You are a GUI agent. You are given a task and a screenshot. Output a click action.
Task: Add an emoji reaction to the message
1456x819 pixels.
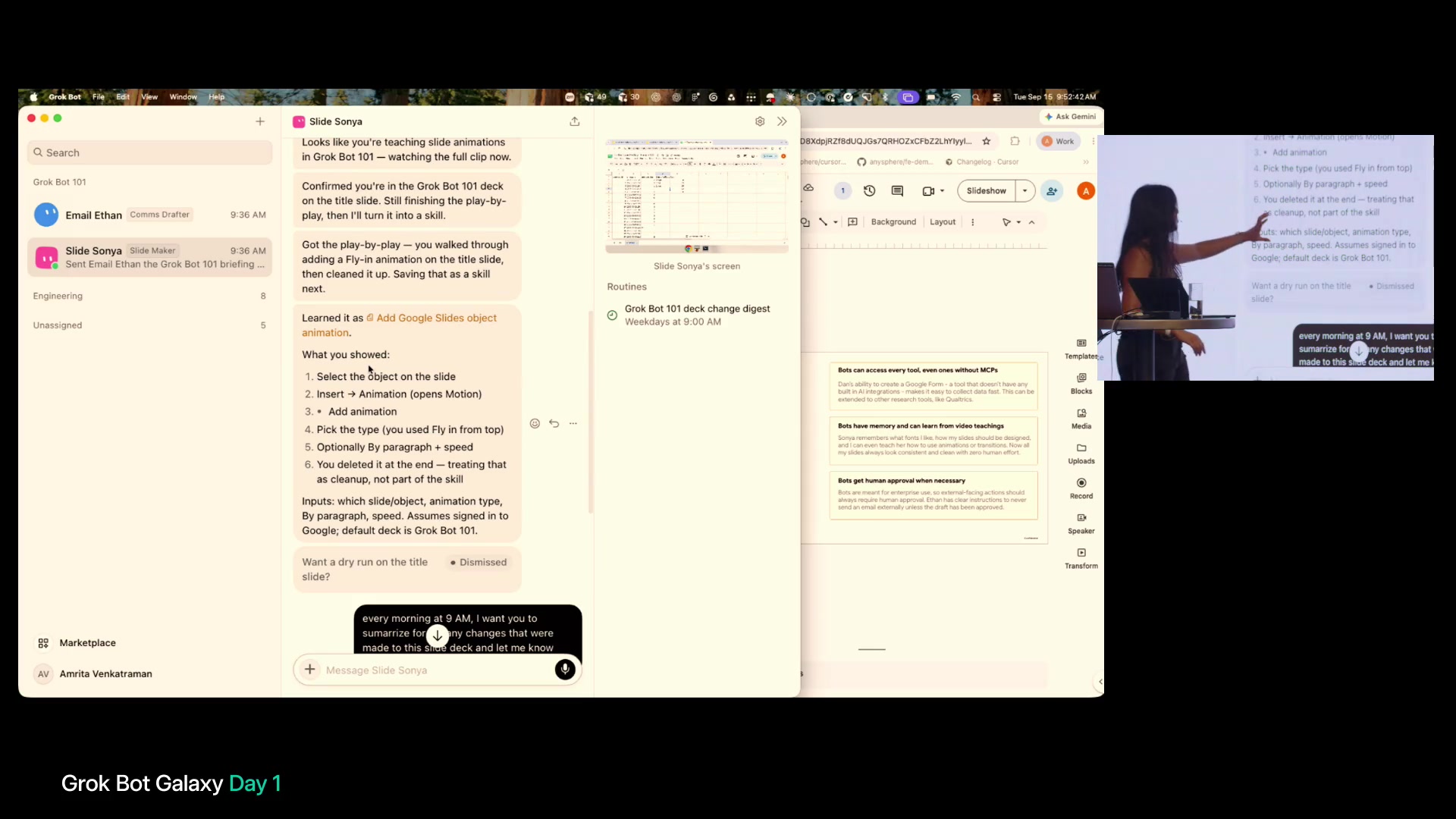(x=535, y=424)
